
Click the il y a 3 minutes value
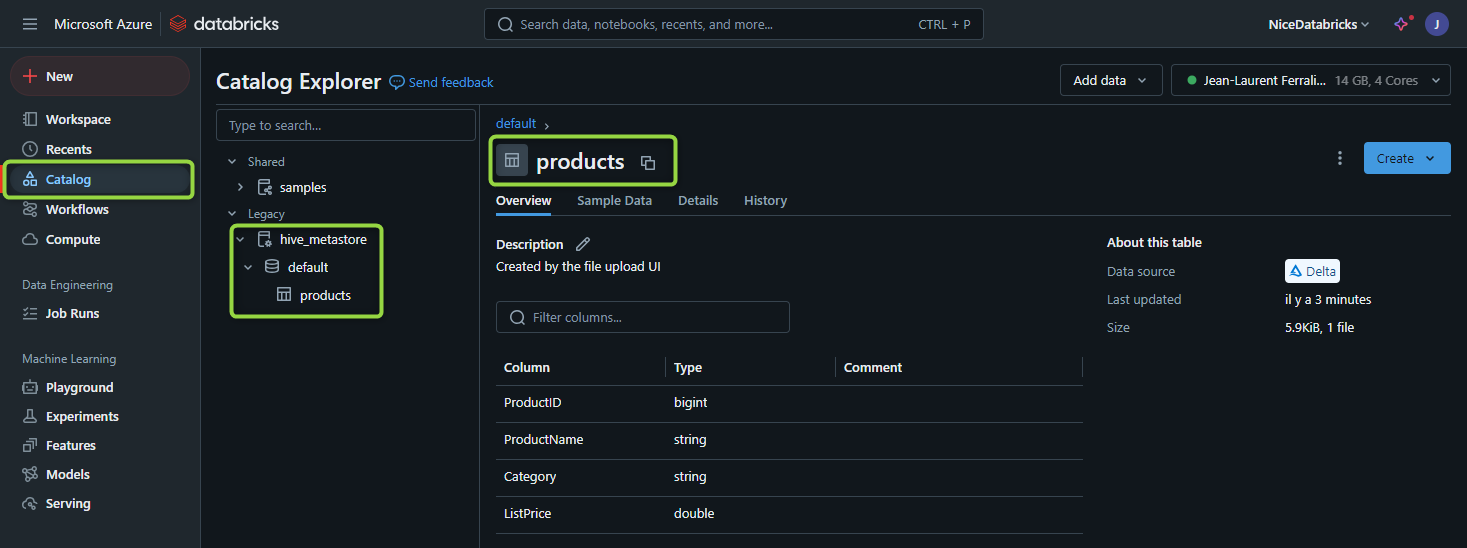1328,299
